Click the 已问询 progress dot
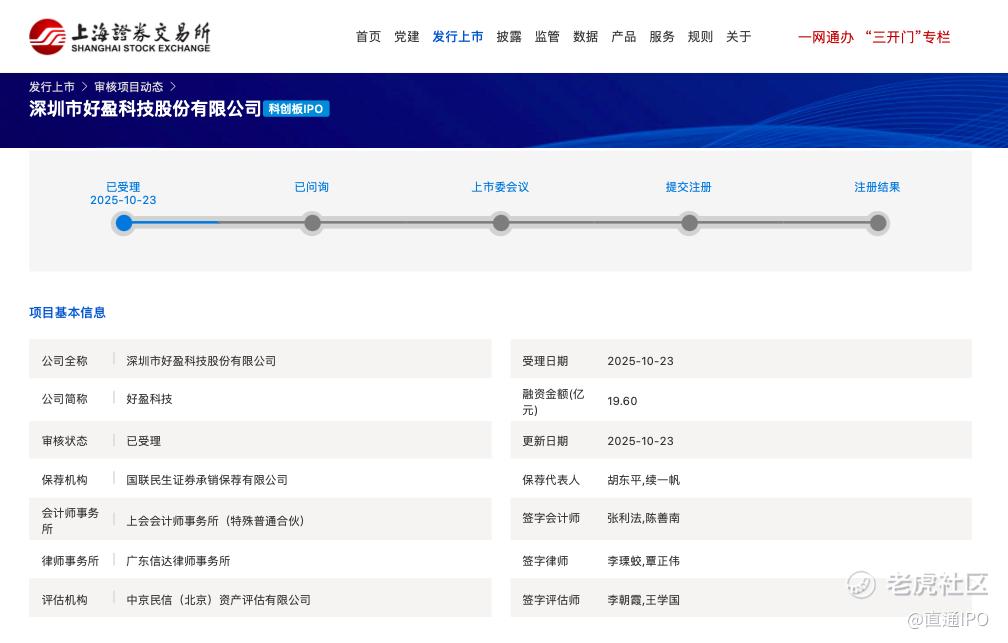 click(x=312, y=223)
